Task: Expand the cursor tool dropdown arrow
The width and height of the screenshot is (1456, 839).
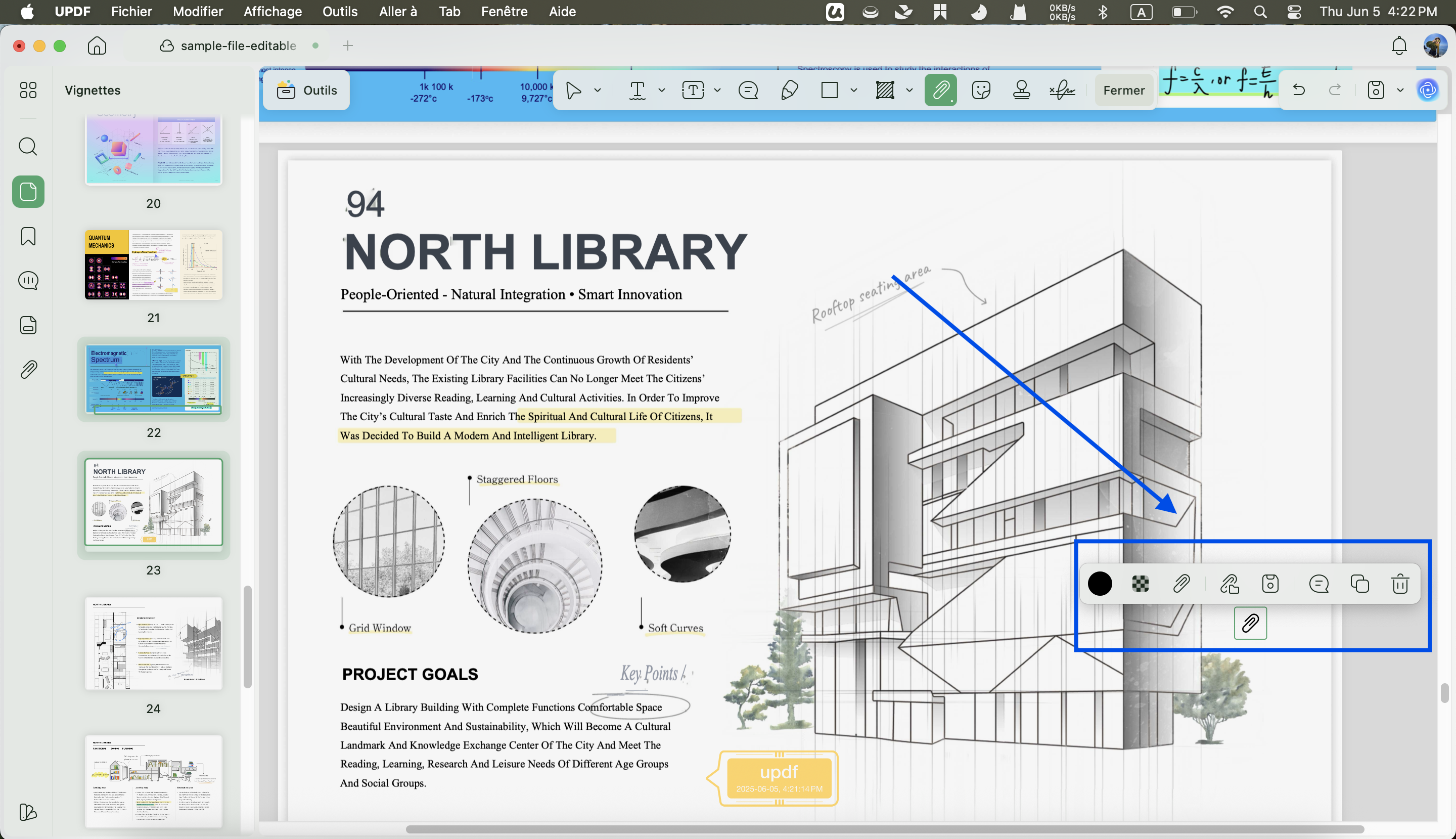Action: [x=597, y=91]
